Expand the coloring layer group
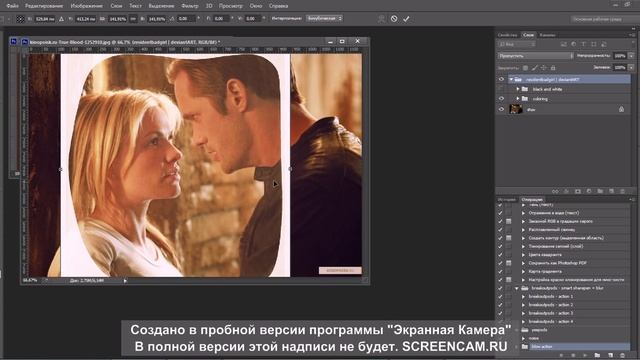The width and height of the screenshot is (640, 360). tap(518, 99)
